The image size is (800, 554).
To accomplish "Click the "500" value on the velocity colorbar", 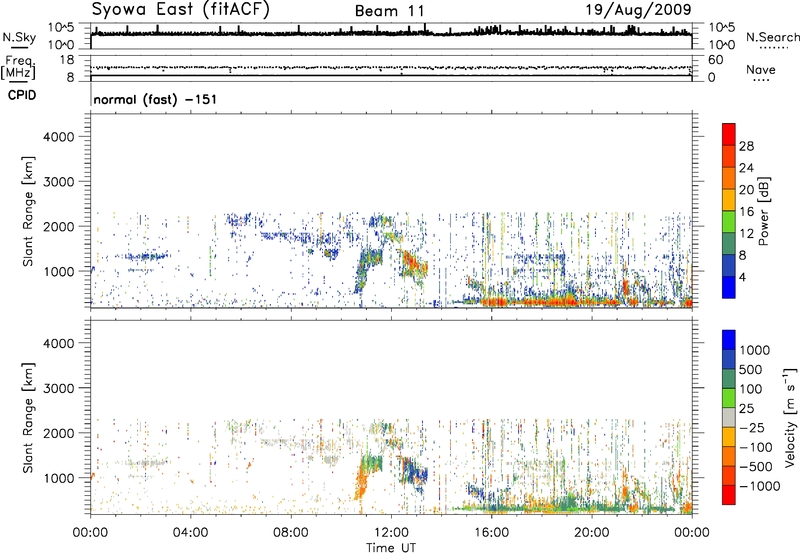I will pos(751,370).
